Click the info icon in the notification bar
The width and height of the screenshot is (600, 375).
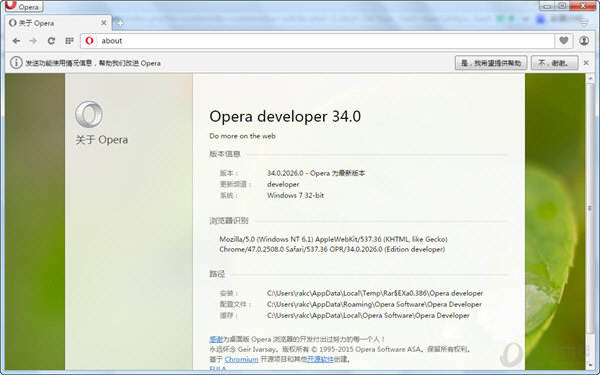click(16, 62)
